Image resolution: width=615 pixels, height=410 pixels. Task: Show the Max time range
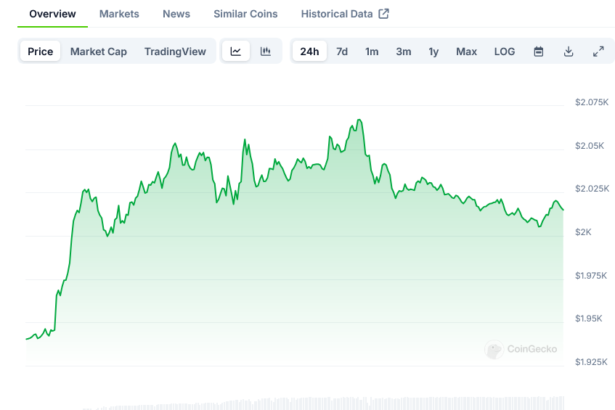466,52
